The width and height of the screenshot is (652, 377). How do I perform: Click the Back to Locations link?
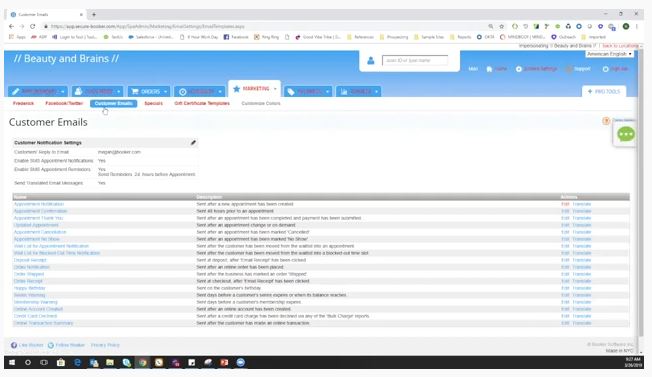pos(620,45)
